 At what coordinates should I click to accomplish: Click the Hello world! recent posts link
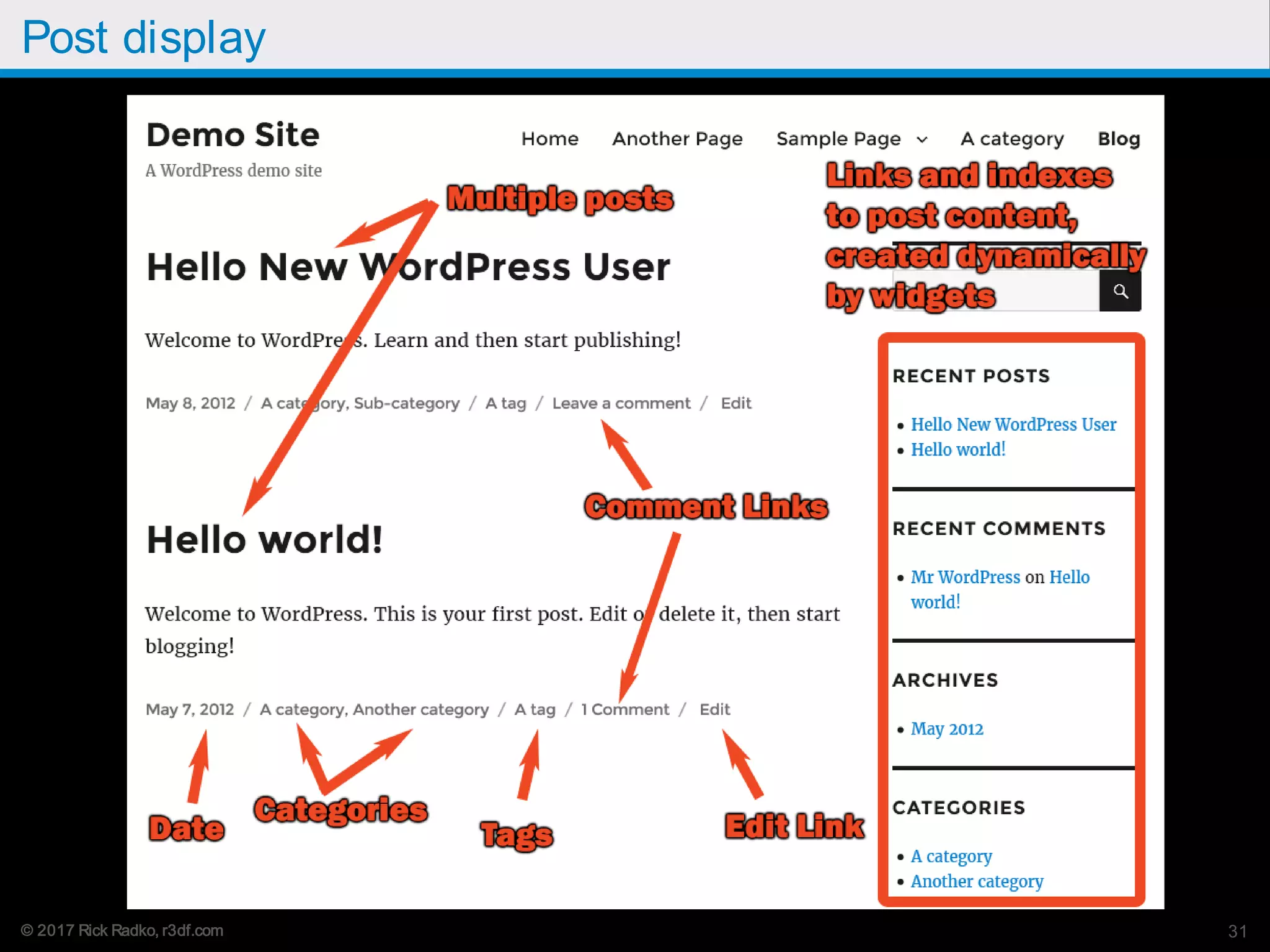pos(957,449)
